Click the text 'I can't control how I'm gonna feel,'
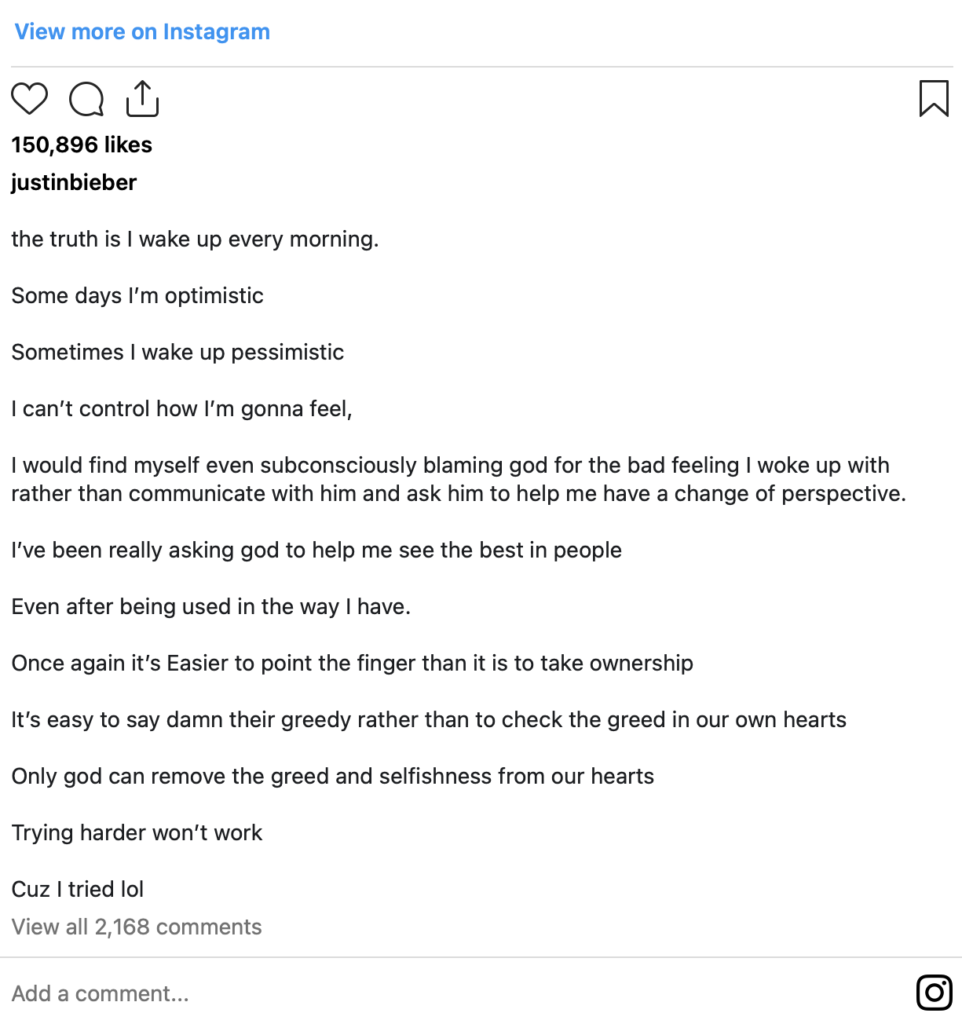Viewport: 962px width, 1024px height. 182,409
